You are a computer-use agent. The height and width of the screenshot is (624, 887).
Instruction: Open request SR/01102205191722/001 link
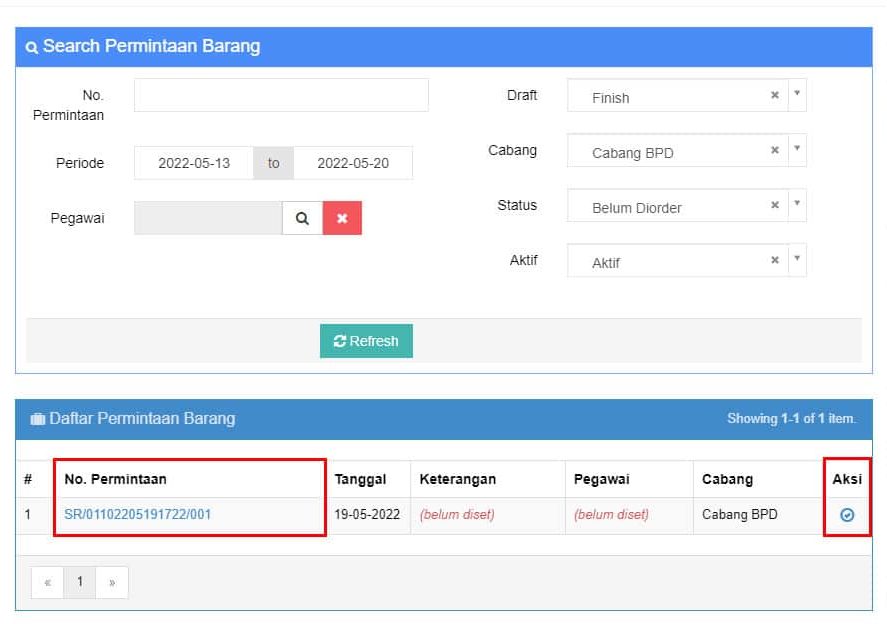tap(138, 515)
